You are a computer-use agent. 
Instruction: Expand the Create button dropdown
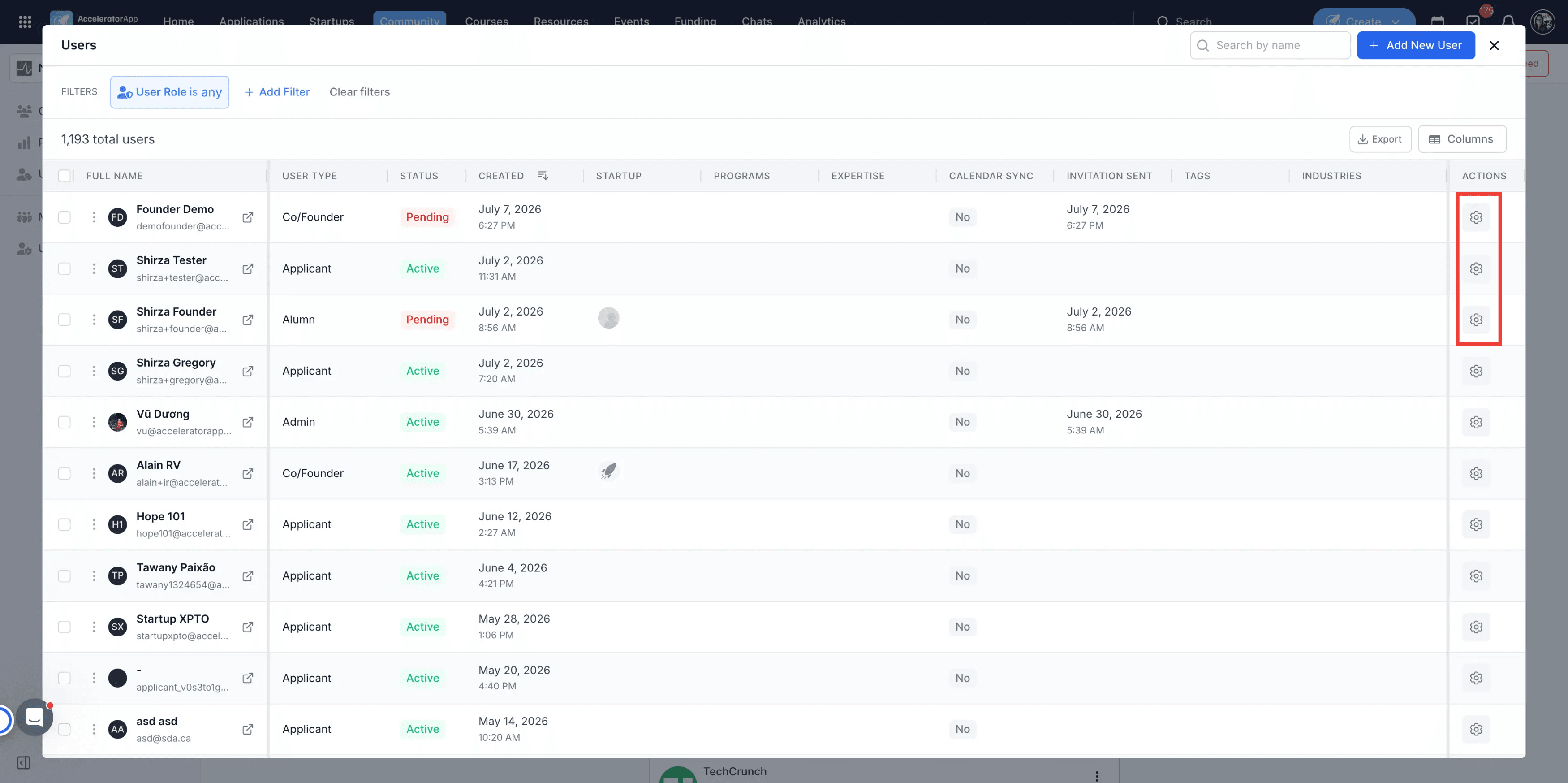click(x=1395, y=22)
